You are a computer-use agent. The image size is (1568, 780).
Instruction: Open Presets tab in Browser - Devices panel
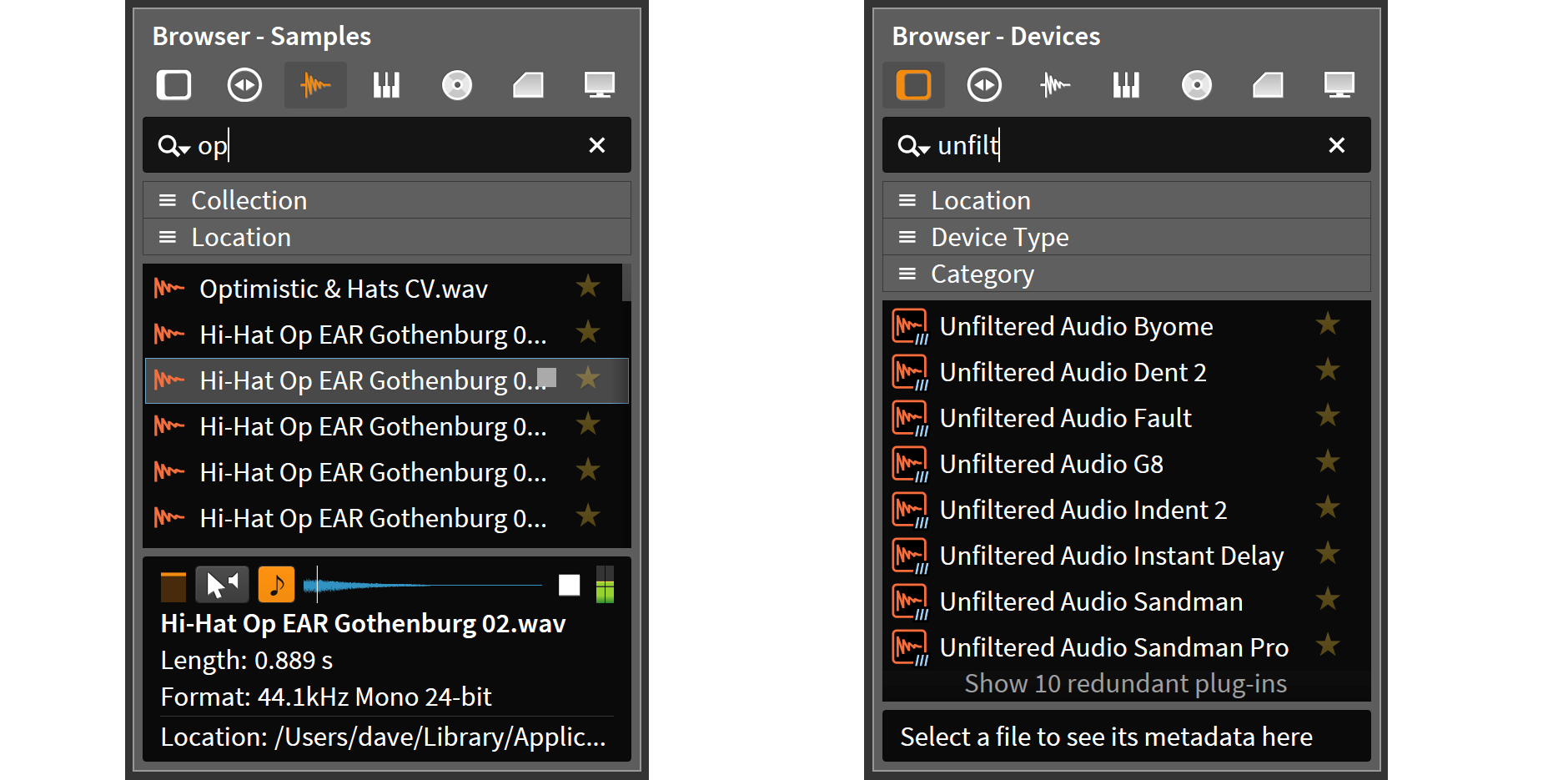(x=984, y=85)
